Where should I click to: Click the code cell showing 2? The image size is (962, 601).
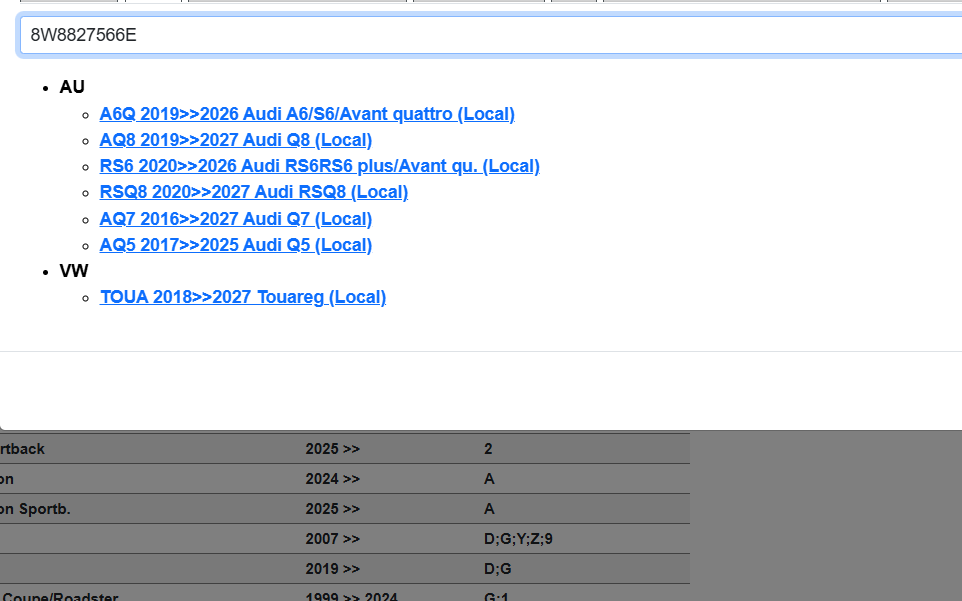(x=488, y=449)
